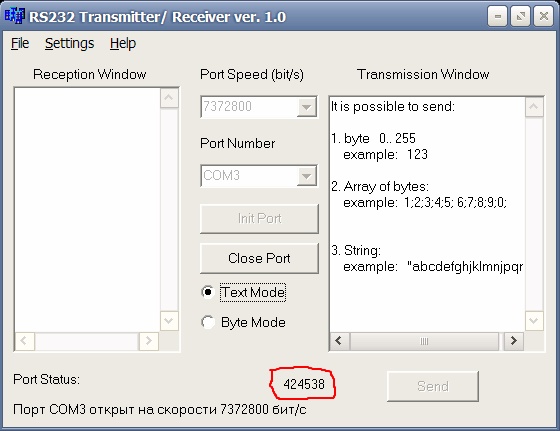Click Reception Window scroll right arrow

point(149,341)
